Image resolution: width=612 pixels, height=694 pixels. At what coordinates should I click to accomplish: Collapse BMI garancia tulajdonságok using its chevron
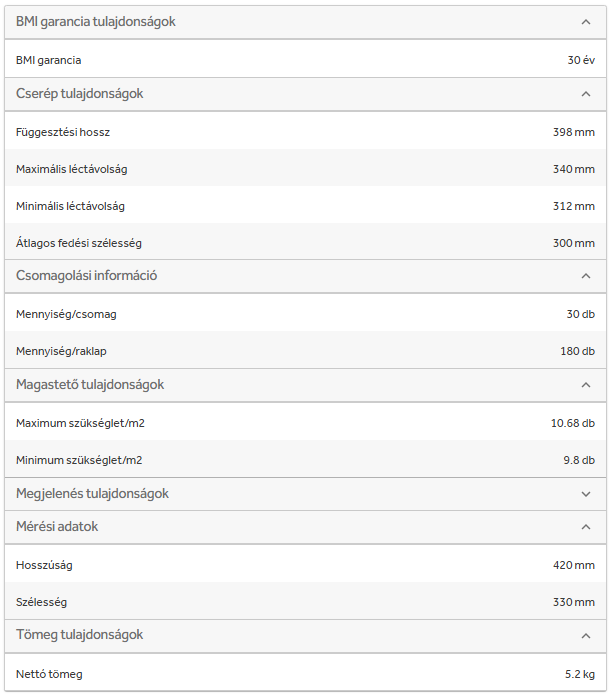[586, 21]
